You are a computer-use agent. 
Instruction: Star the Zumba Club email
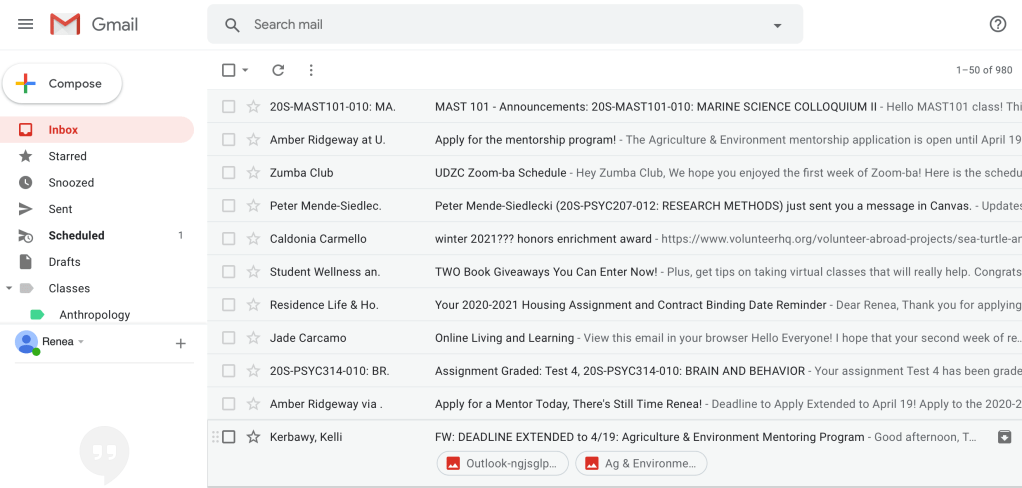pos(253,173)
